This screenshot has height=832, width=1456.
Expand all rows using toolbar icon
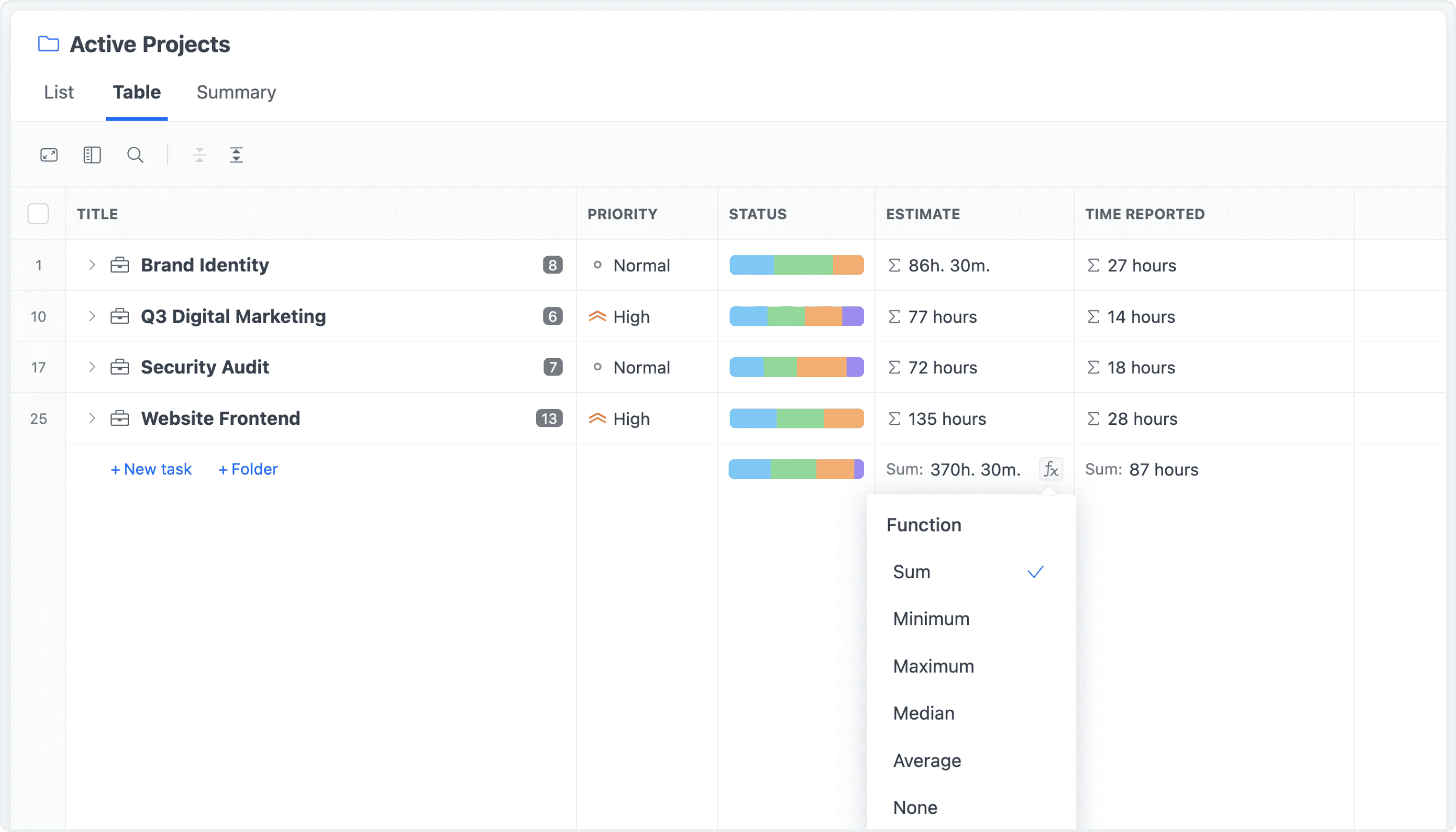[237, 154]
